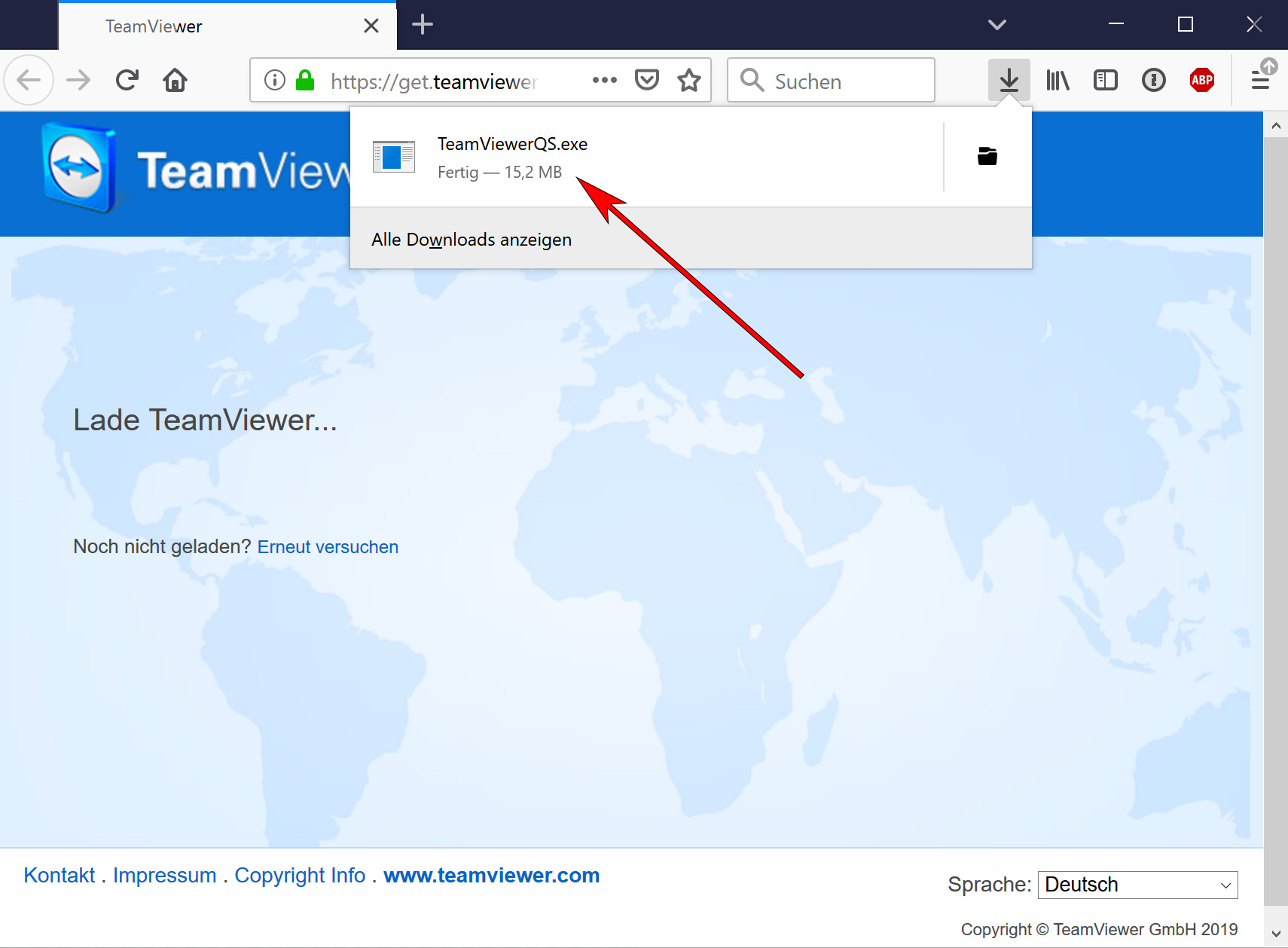Choose Alle Downloads anzeigen
The width and height of the screenshot is (1288, 948).
[x=691, y=239]
